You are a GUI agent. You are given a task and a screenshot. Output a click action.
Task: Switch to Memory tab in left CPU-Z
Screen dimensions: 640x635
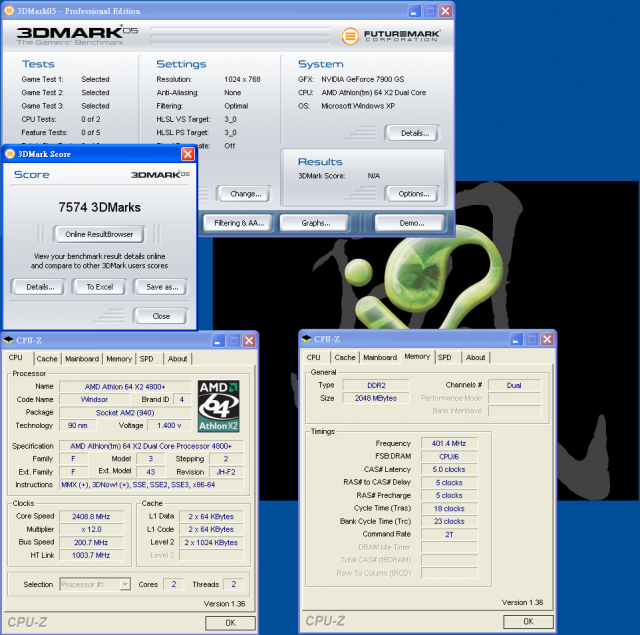(119, 359)
